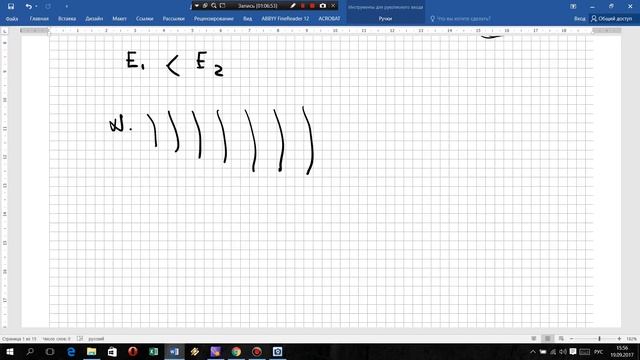Open Task View on the taskbar

click(50, 351)
